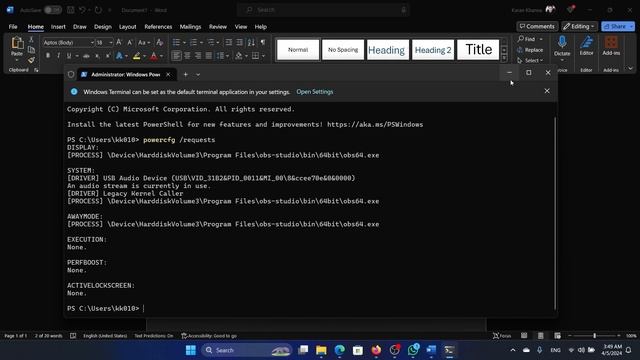Viewport: 640px width, 360px height.
Task: Click the Paste icon in Word's ribbon
Action: [x=17, y=43]
